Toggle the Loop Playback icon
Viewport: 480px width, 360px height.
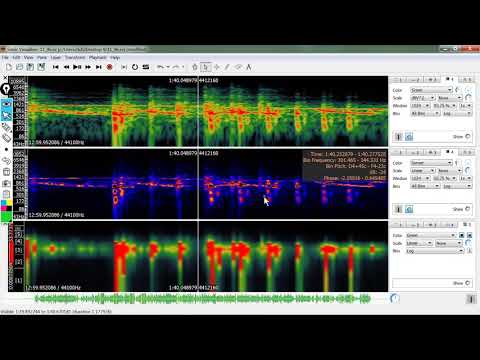click(x=135, y=67)
